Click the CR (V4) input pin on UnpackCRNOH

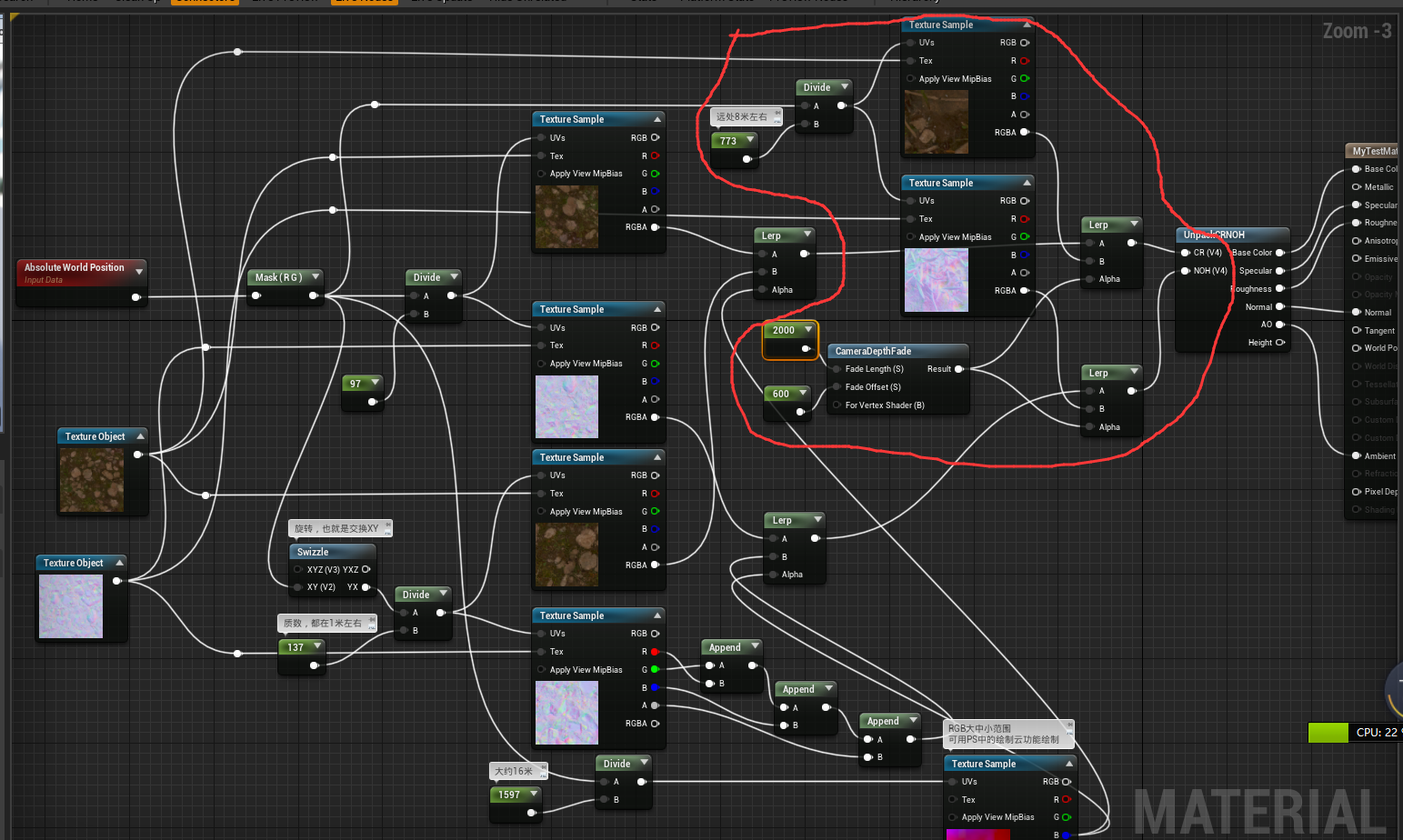(1186, 253)
